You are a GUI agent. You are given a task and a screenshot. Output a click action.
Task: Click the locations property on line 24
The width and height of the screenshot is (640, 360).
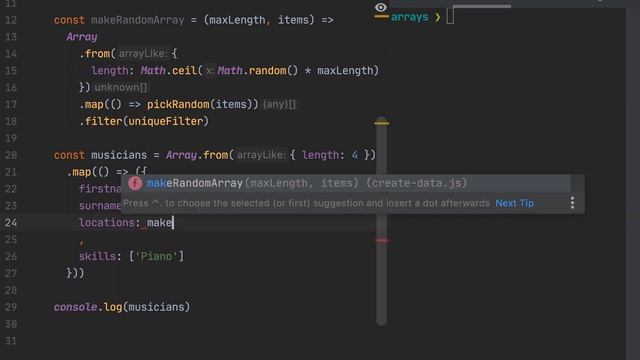pyautogui.click(x=107, y=222)
